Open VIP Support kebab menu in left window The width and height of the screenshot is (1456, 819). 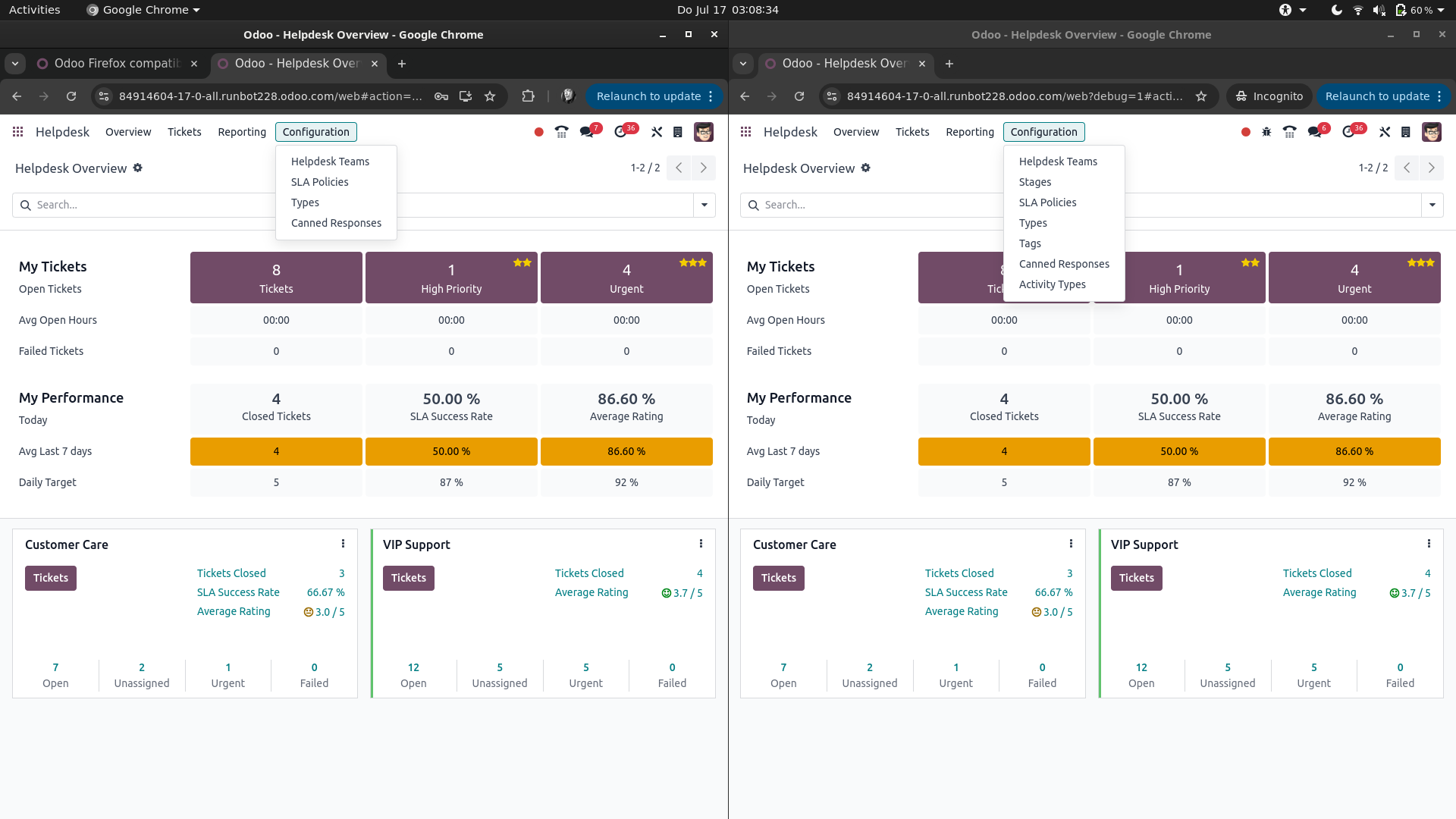(701, 544)
